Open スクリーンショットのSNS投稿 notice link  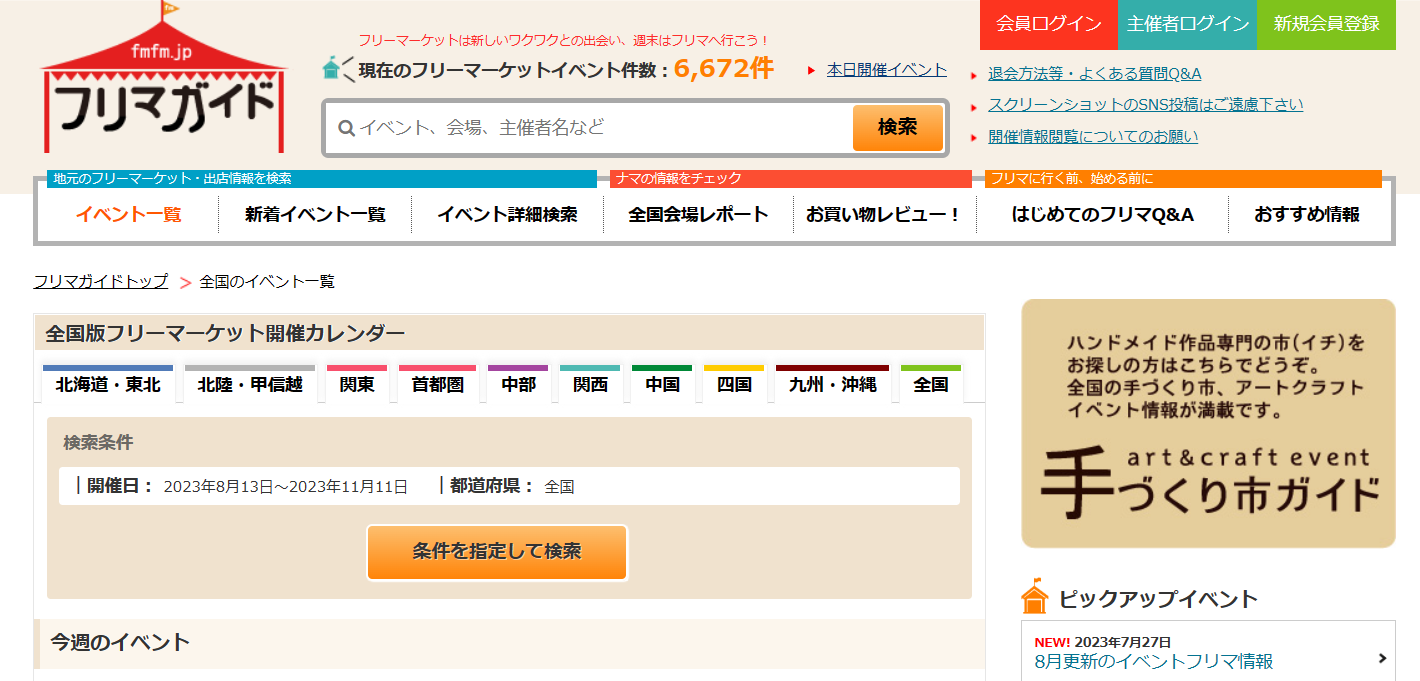click(x=1145, y=105)
